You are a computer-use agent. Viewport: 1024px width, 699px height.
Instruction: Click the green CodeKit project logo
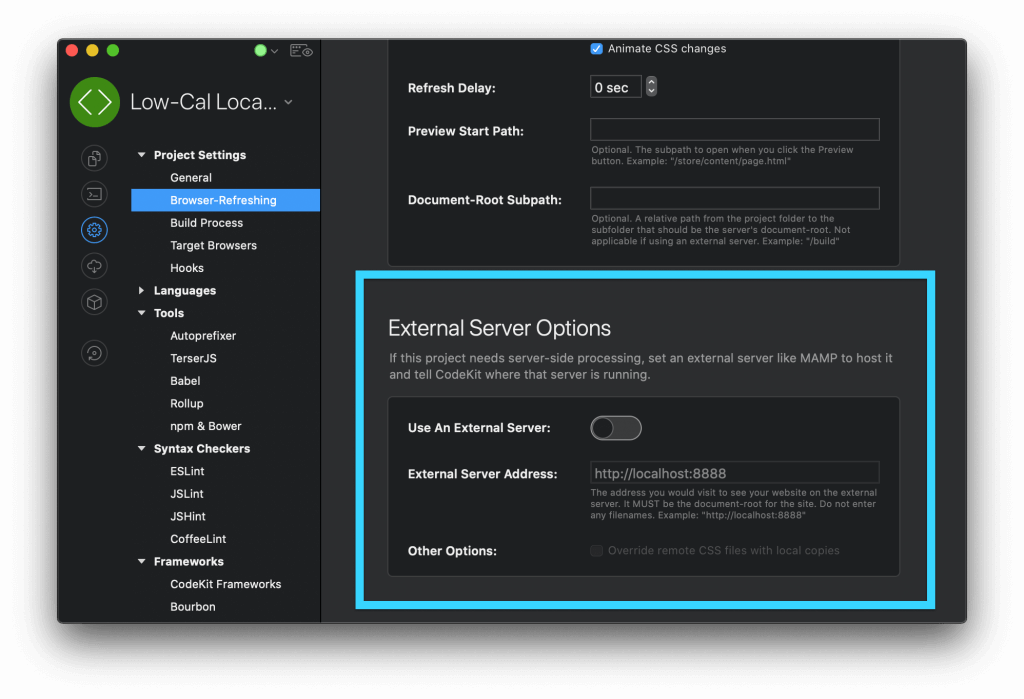(95, 102)
